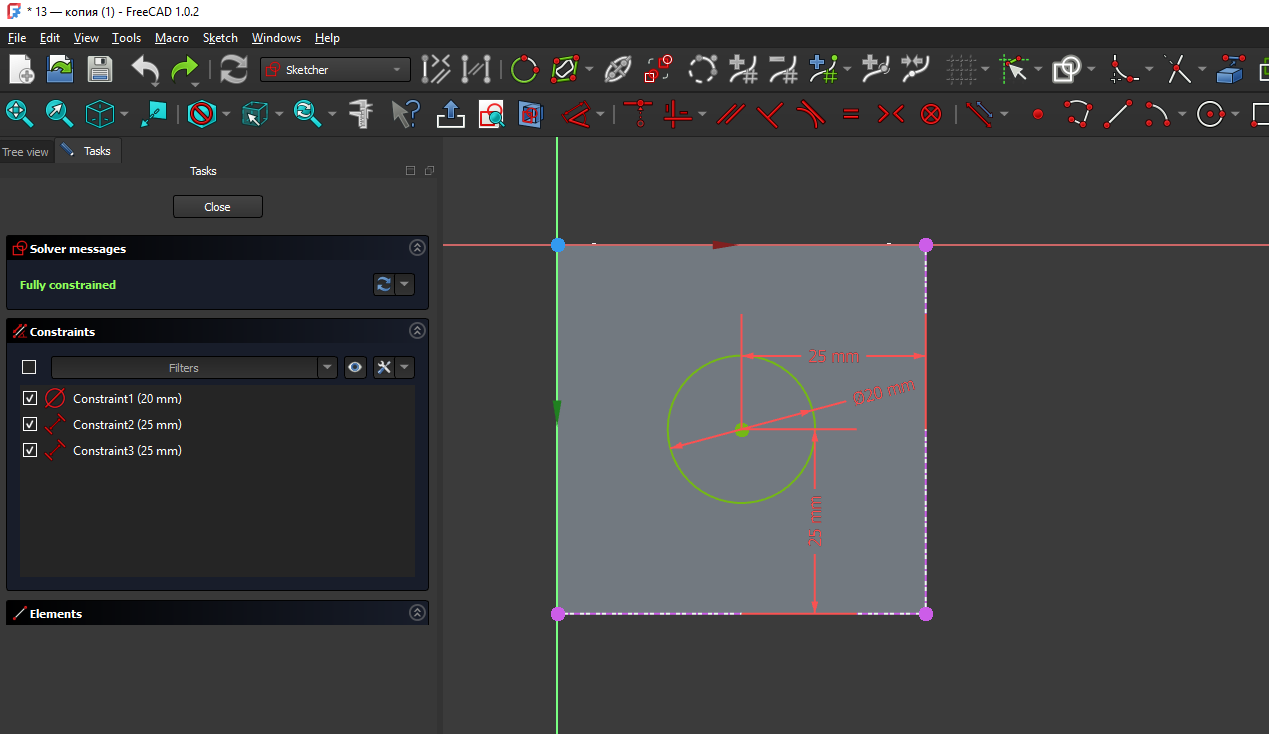Open the Tools menu
The height and width of the screenshot is (734, 1269).
coord(127,38)
